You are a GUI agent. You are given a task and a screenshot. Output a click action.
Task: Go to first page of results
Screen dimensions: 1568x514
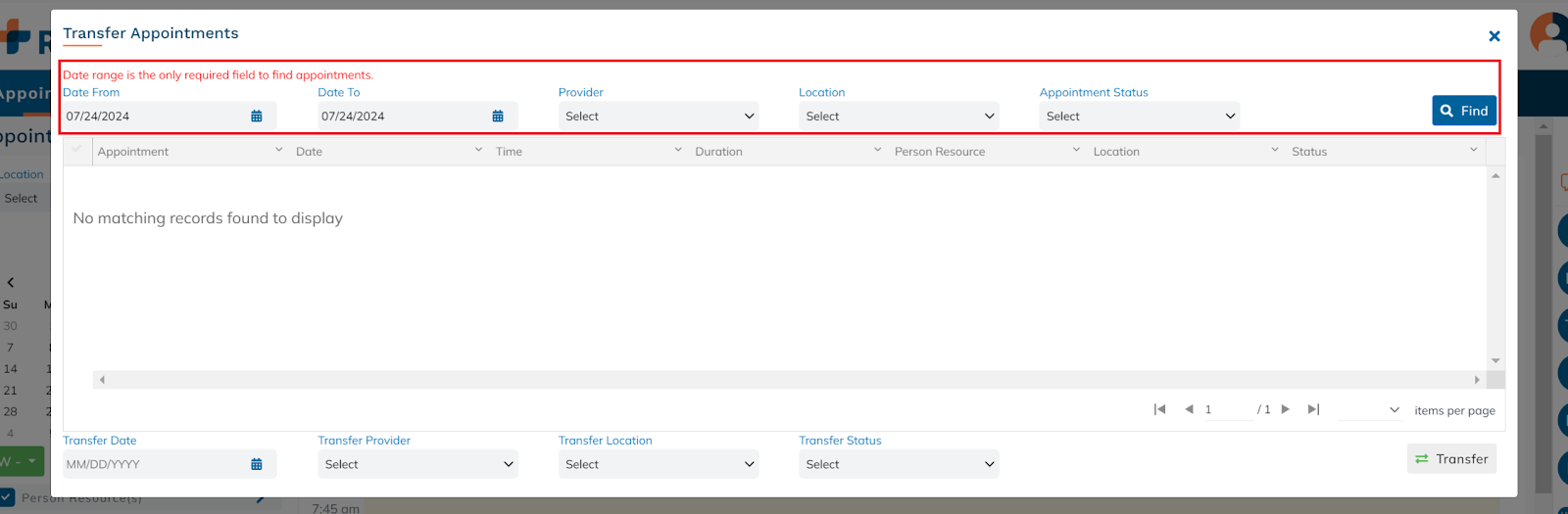[x=1159, y=409]
